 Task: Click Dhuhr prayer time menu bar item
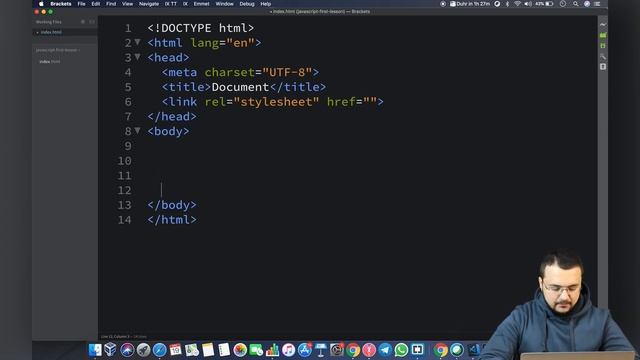(x=470, y=4)
